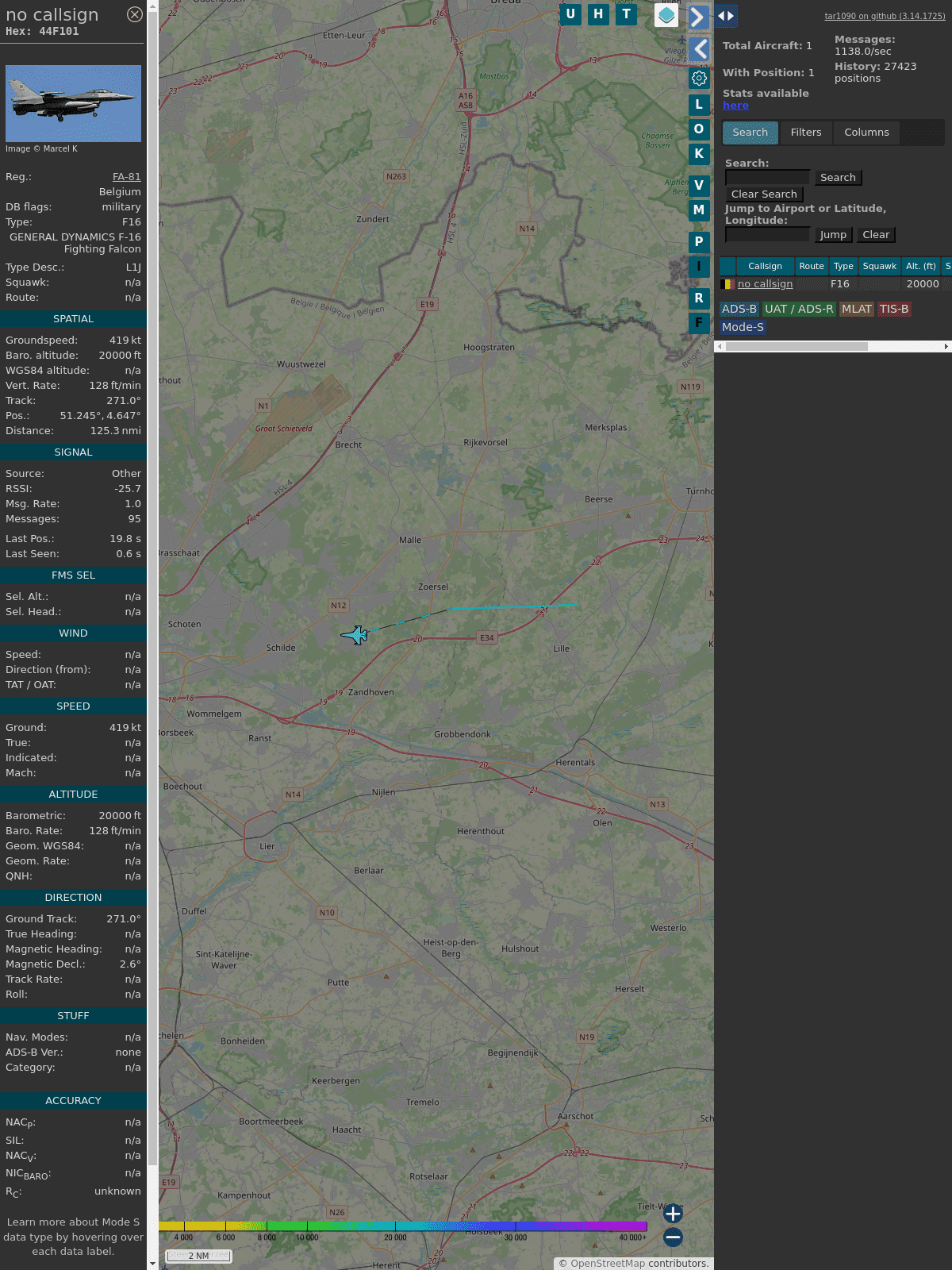Click the SPATIAL section header
The height and width of the screenshot is (1270, 952).
[73, 319]
